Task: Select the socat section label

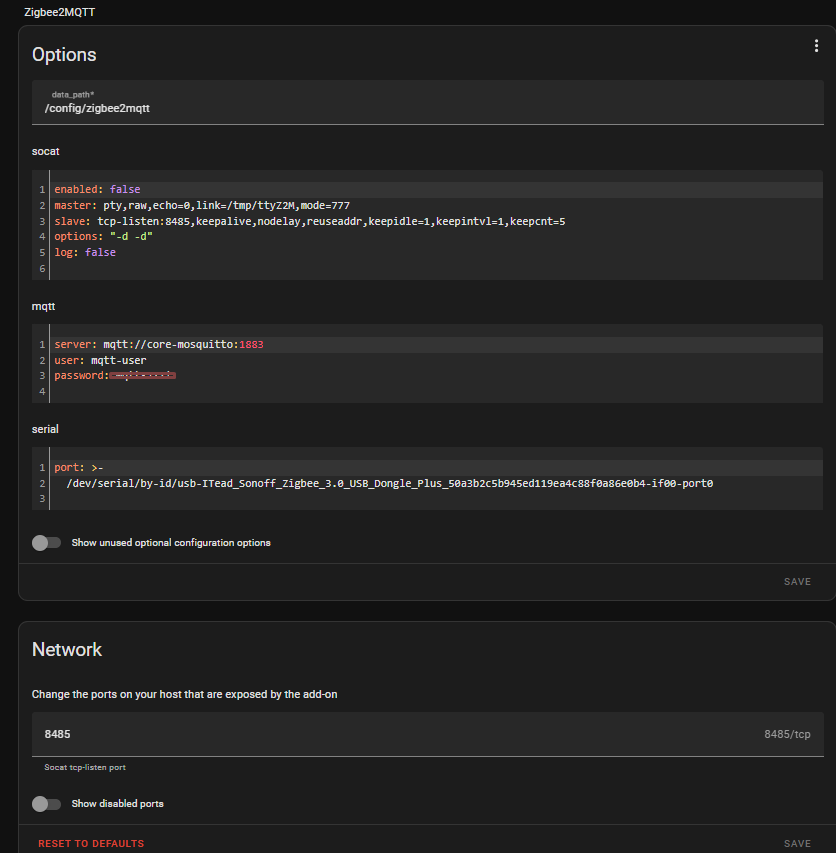Action: point(46,151)
